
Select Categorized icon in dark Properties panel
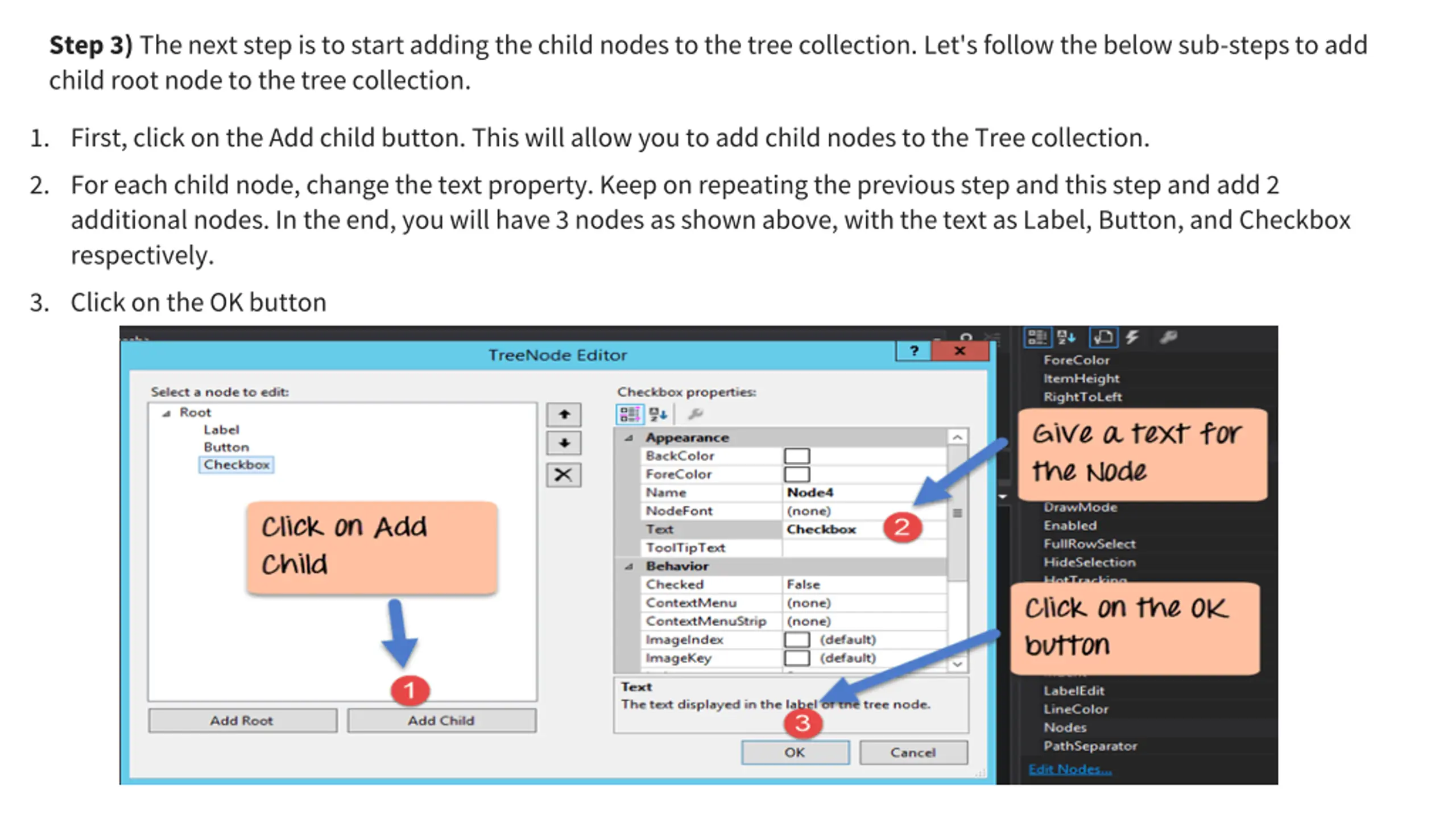pyautogui.click(x=1037, y=337)
